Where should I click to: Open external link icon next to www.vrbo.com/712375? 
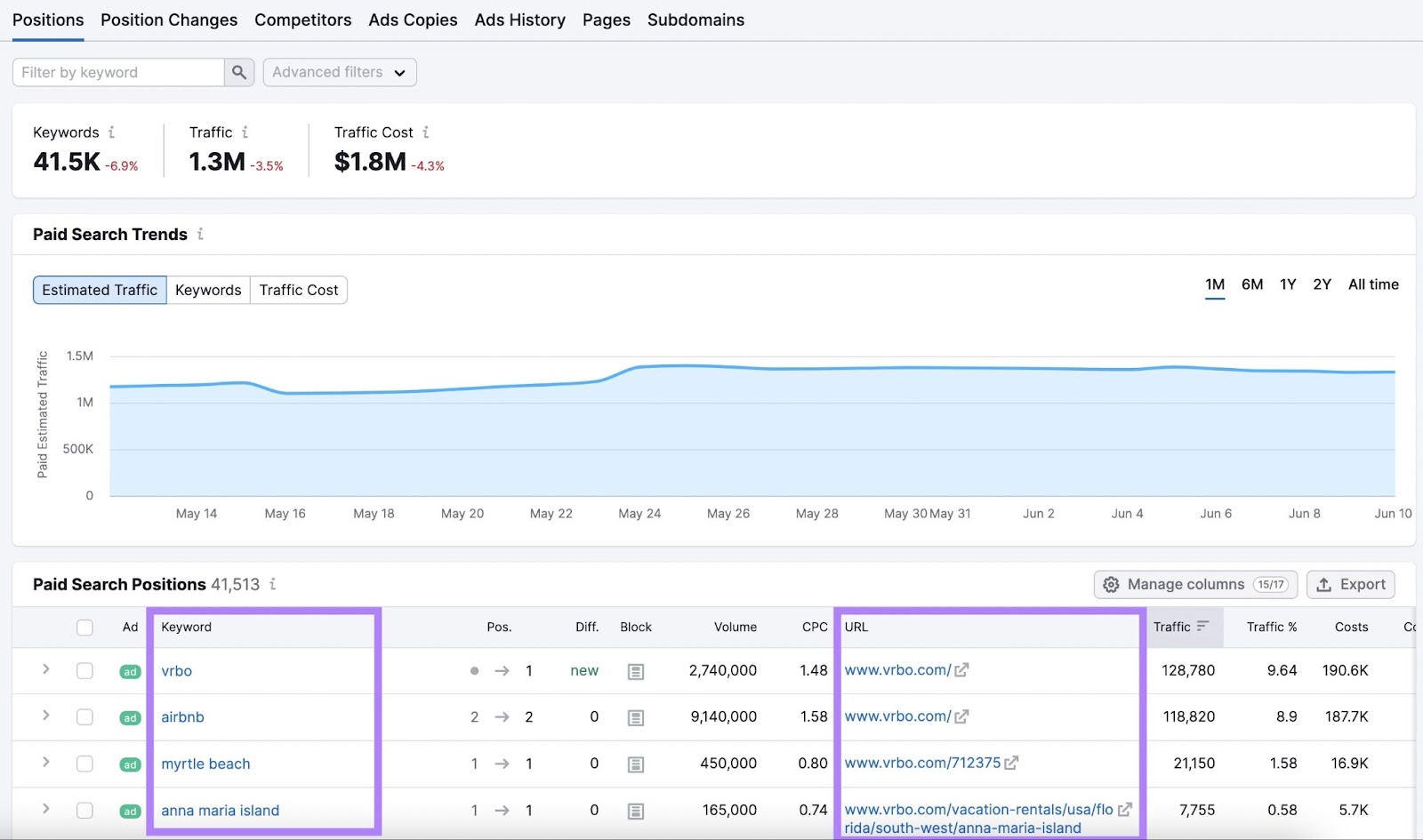[1011, 763]
